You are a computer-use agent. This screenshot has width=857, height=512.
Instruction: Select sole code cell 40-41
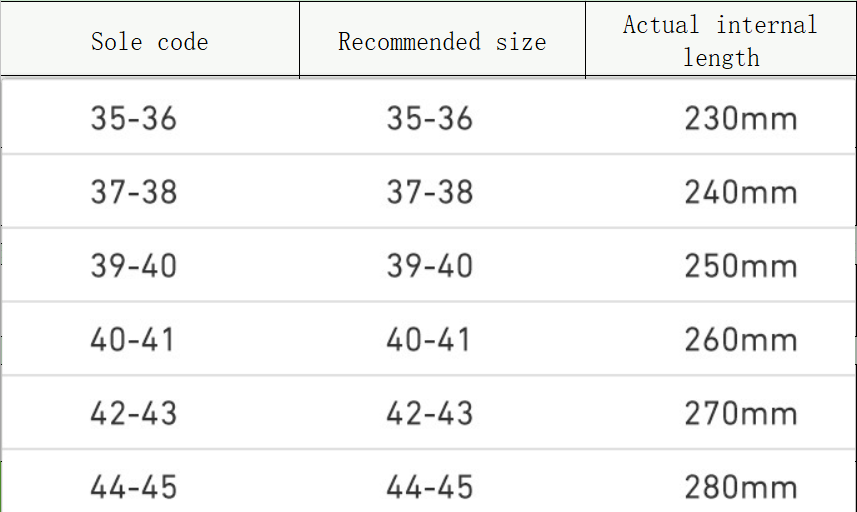tap(133, 340)
